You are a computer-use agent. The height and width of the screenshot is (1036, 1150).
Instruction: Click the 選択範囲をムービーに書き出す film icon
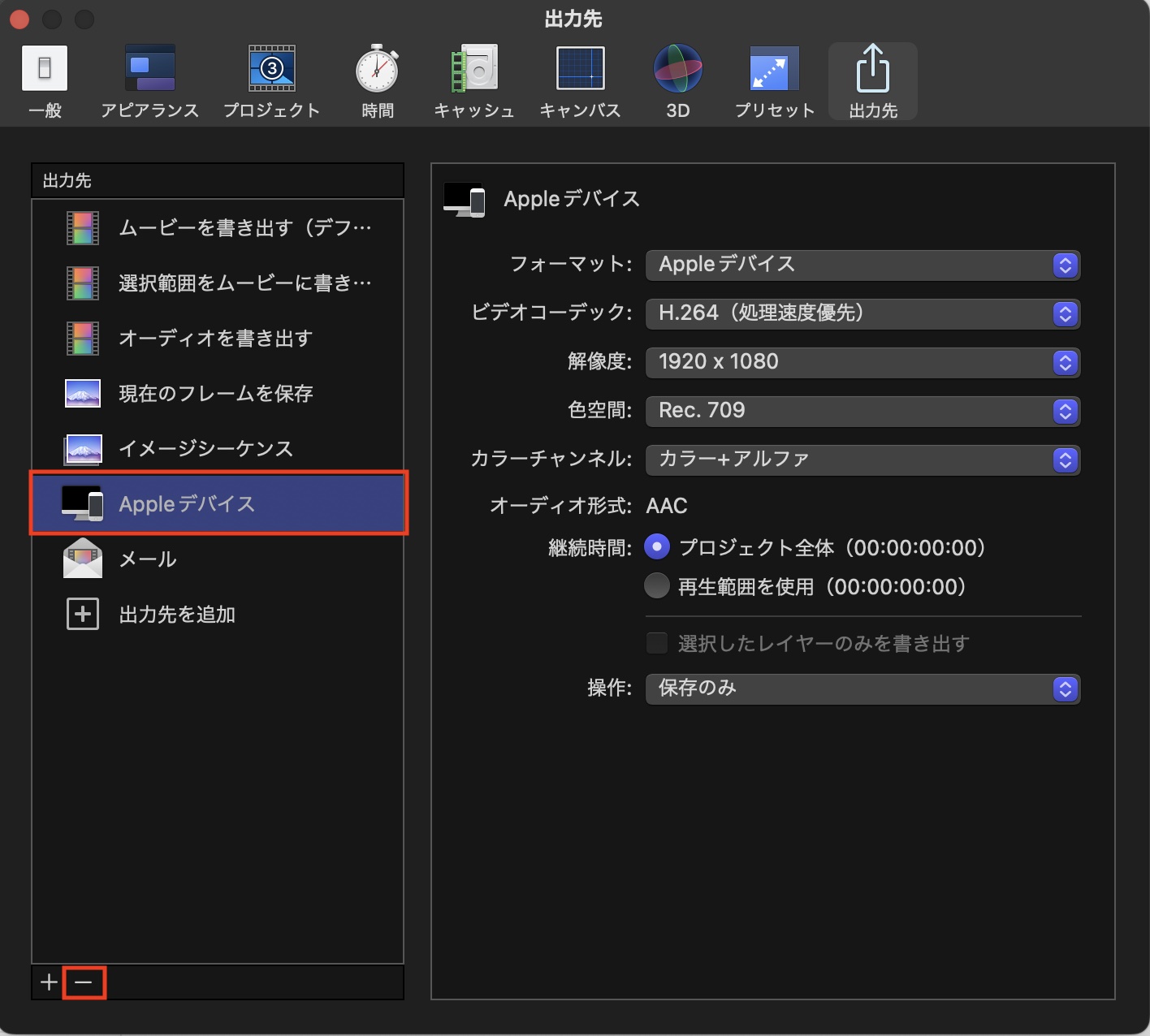tap(83, 283)
